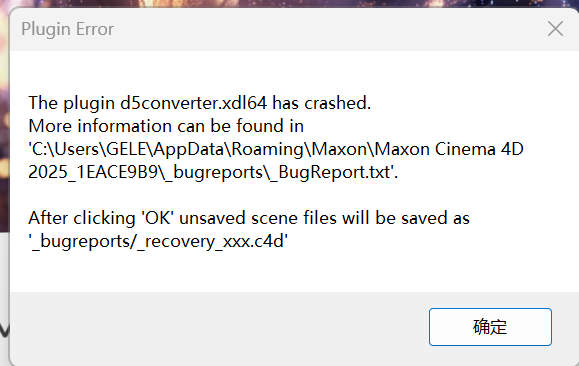This screenshot has width=579, height=366.
Task: Click the quoted 'OK' word in message
Action: pyautogui.click(x=158, y=218)
